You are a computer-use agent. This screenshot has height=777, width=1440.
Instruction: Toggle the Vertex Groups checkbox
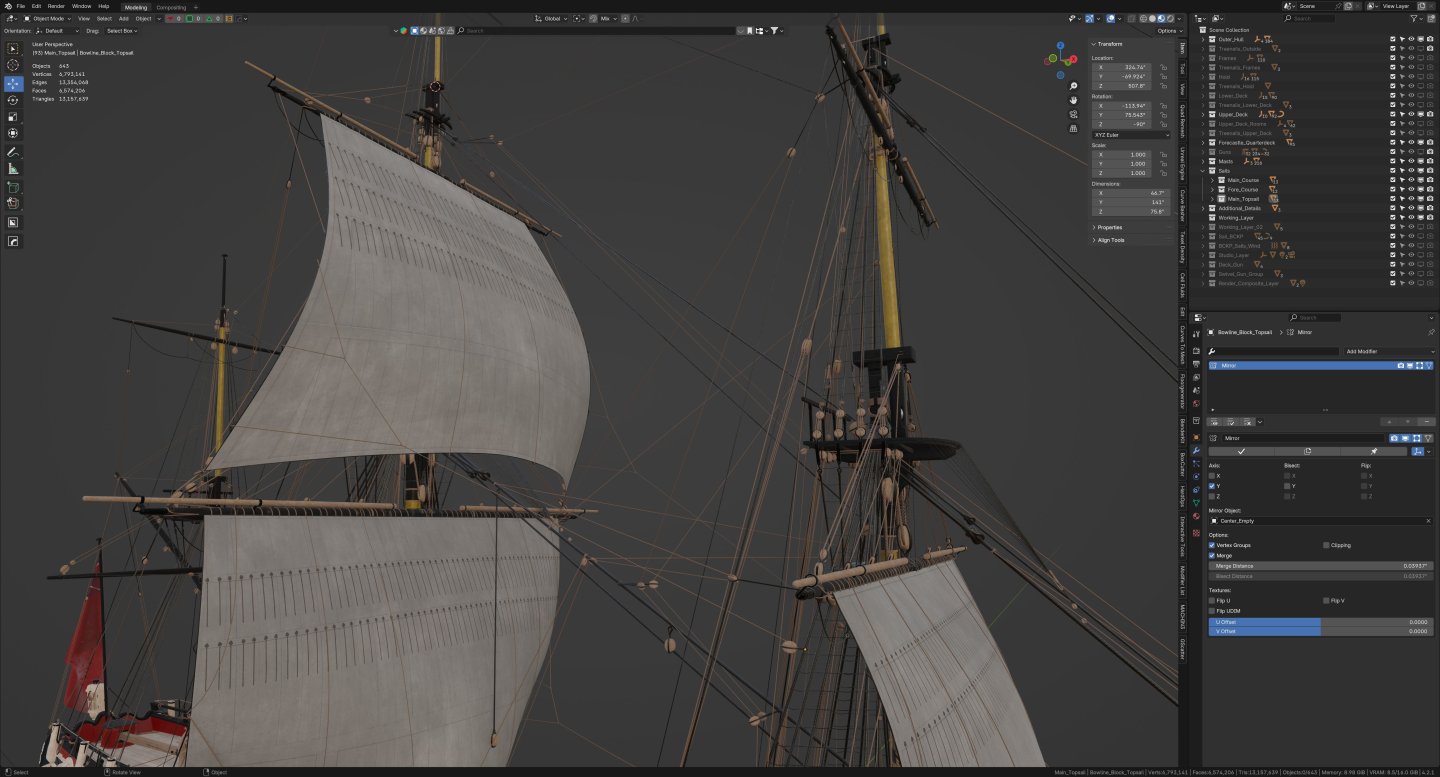coord(1212,545)
